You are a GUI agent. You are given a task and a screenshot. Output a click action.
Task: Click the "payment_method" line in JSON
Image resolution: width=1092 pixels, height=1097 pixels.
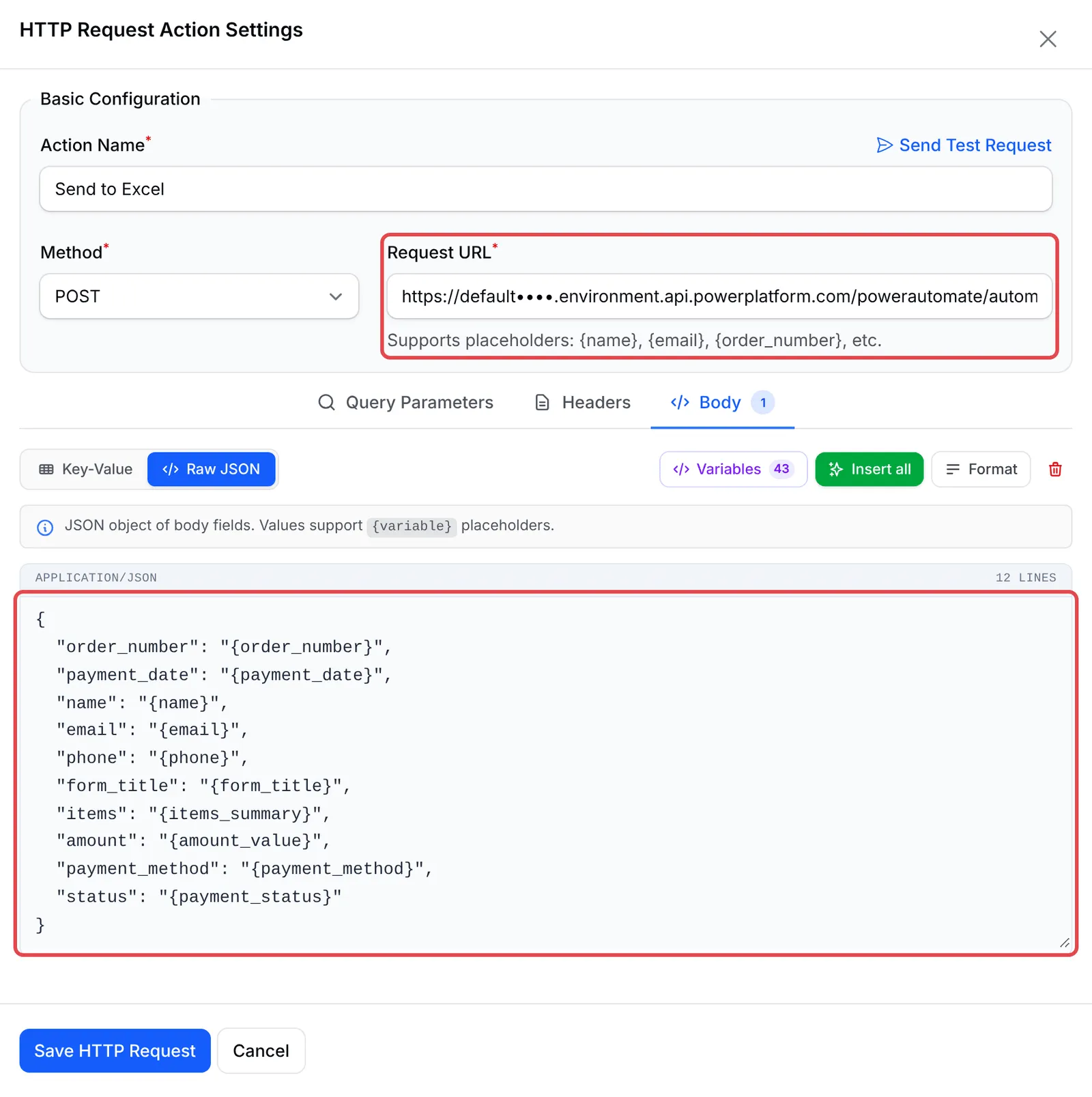pos(244,869)
